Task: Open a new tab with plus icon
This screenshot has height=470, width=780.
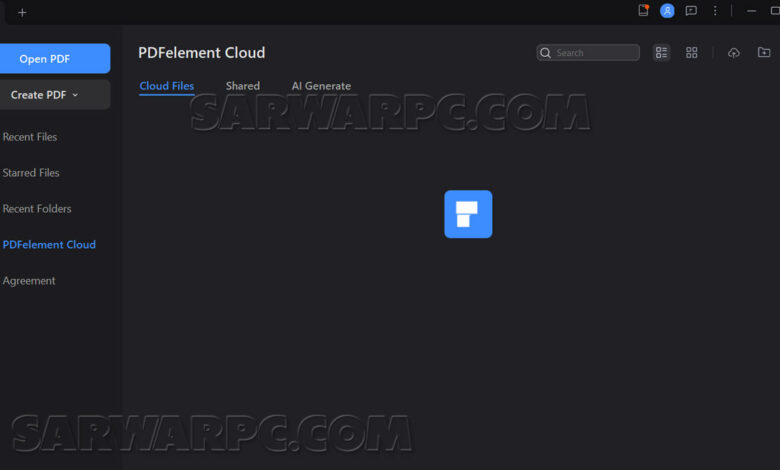Action: [22, 12]
